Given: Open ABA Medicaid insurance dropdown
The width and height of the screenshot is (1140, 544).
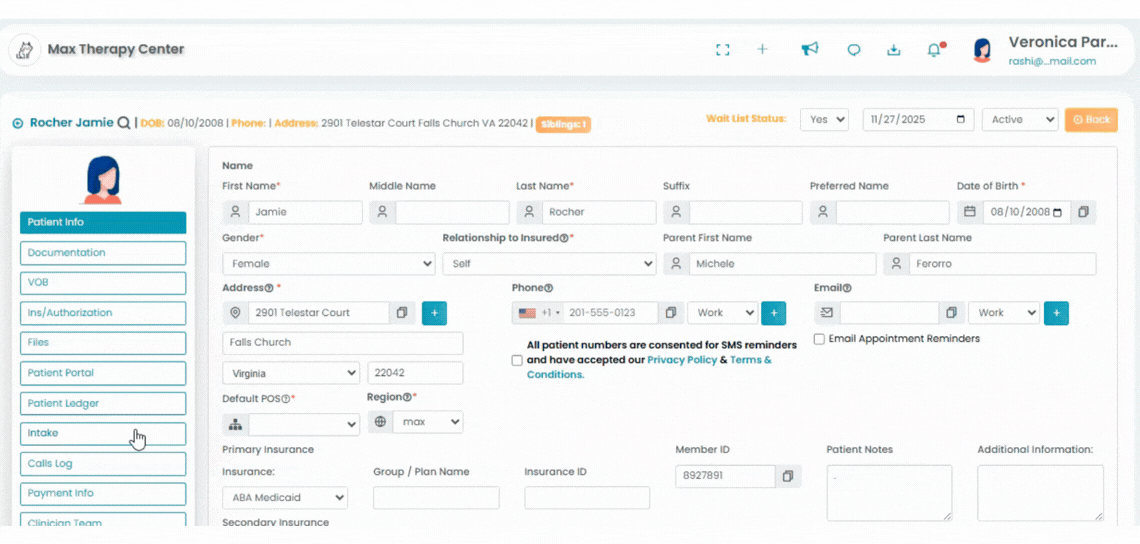Looking at the screenshot, I should click(285, 498).
